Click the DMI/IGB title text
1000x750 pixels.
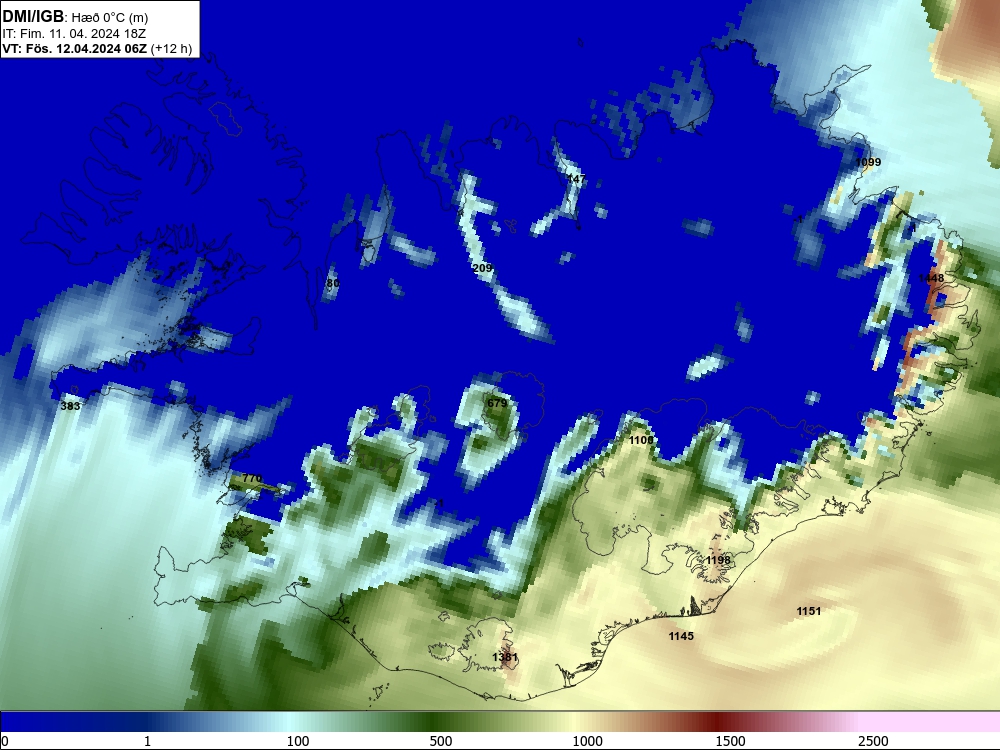click(33, 16)
